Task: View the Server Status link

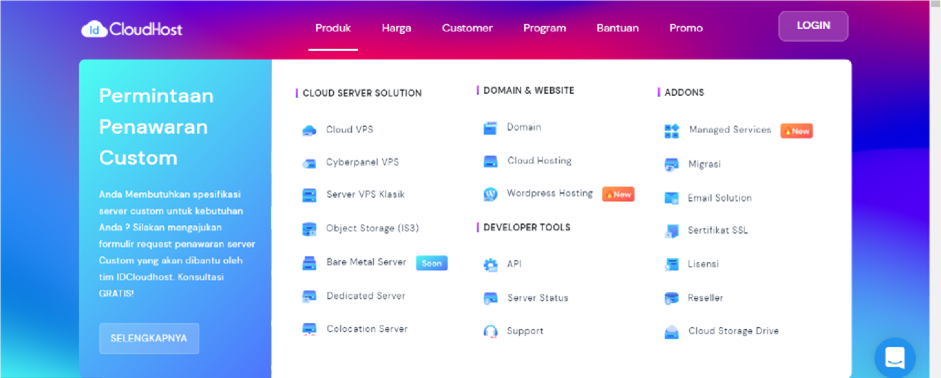Action: click(538, 298)
